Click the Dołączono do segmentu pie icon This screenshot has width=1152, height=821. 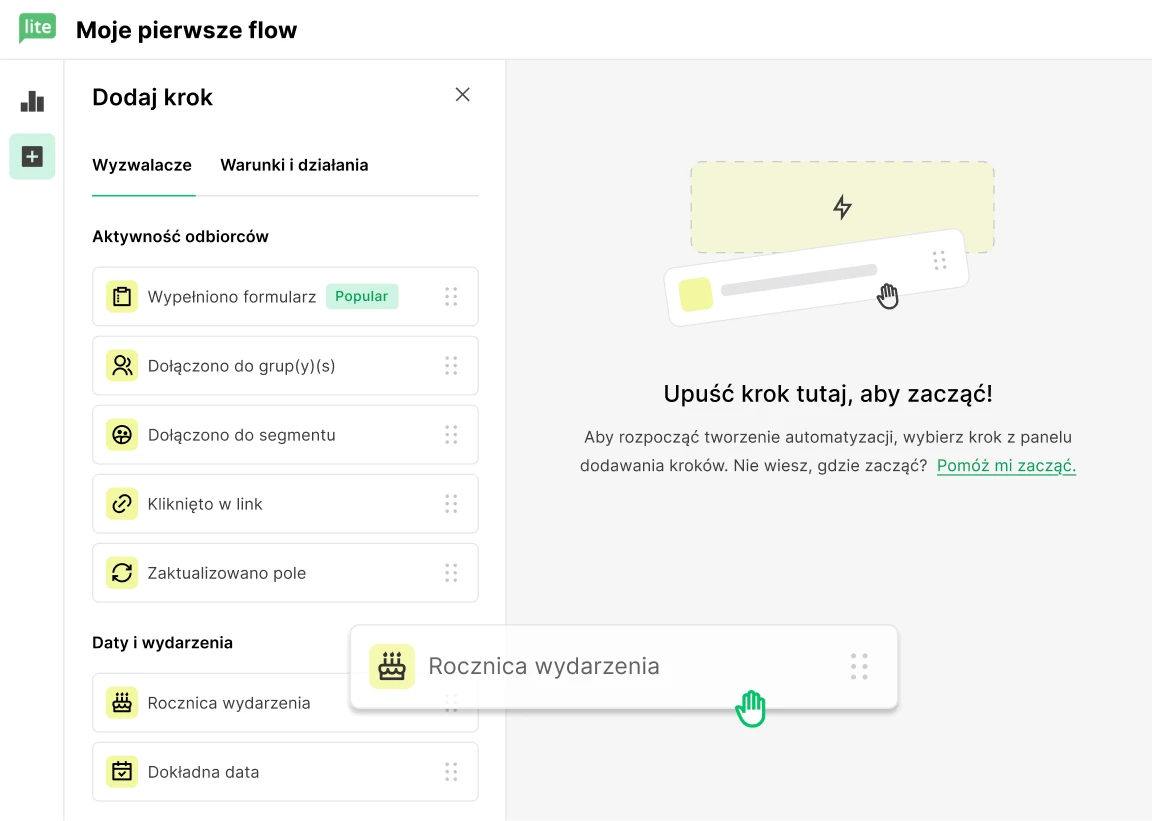click(122, 435)
